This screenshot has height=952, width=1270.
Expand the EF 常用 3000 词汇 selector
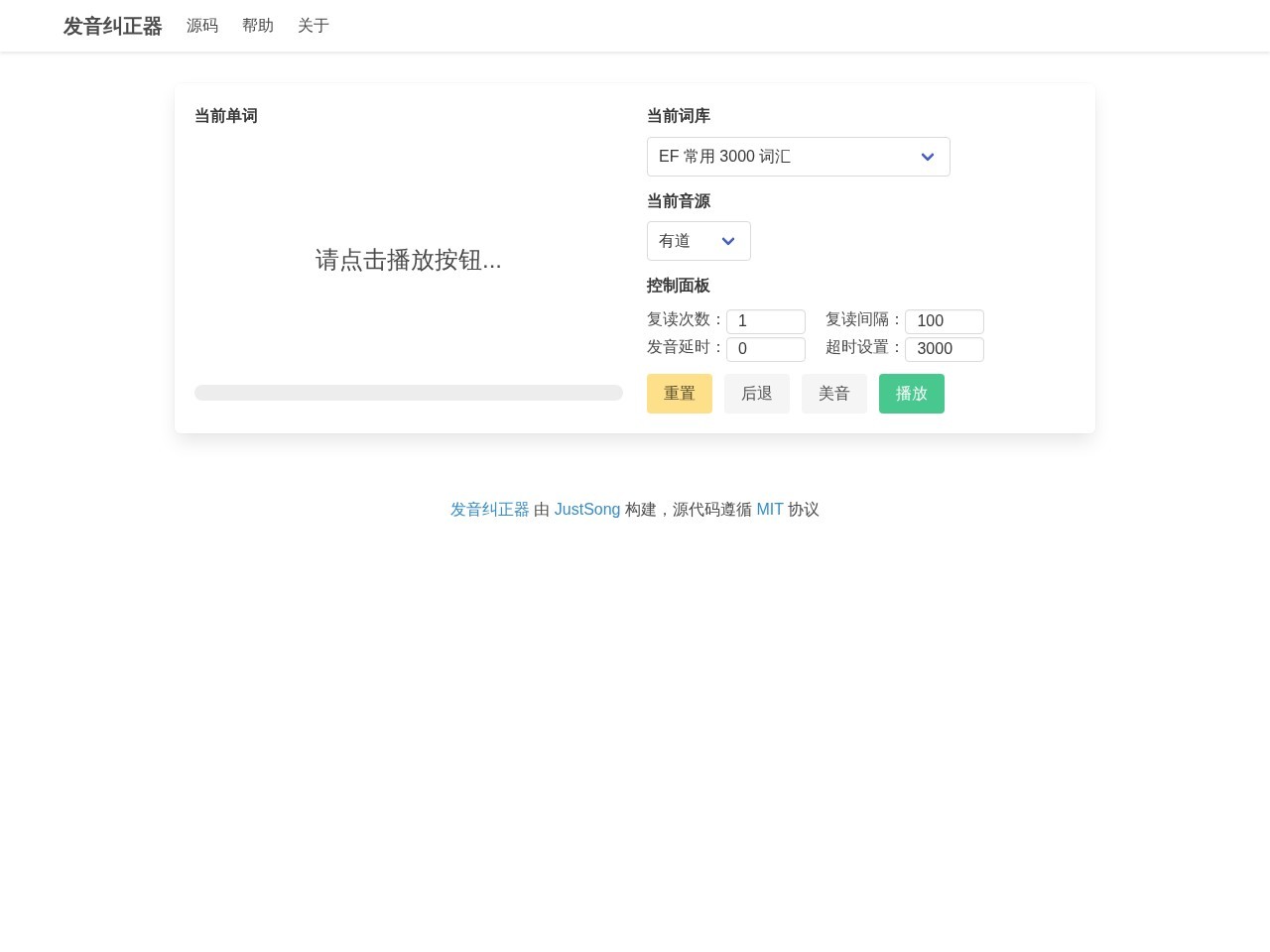(x=798, y=156)
